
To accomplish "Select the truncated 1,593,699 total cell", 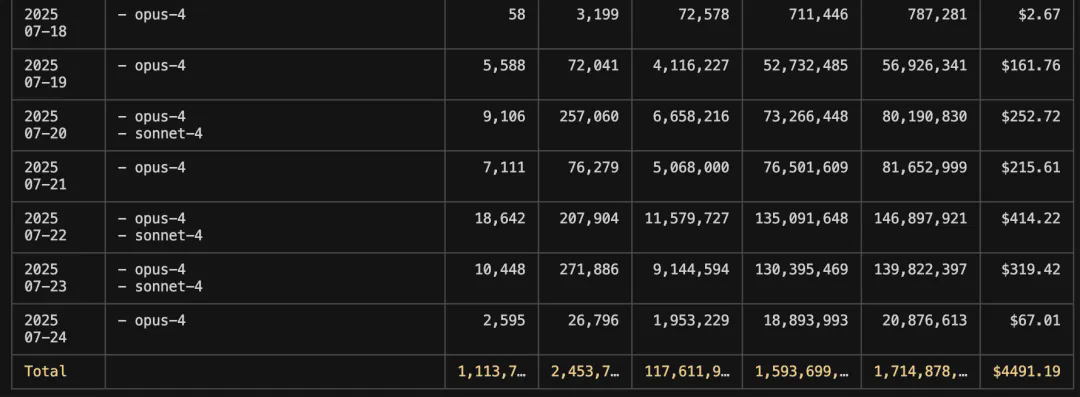I will [802, 371].
